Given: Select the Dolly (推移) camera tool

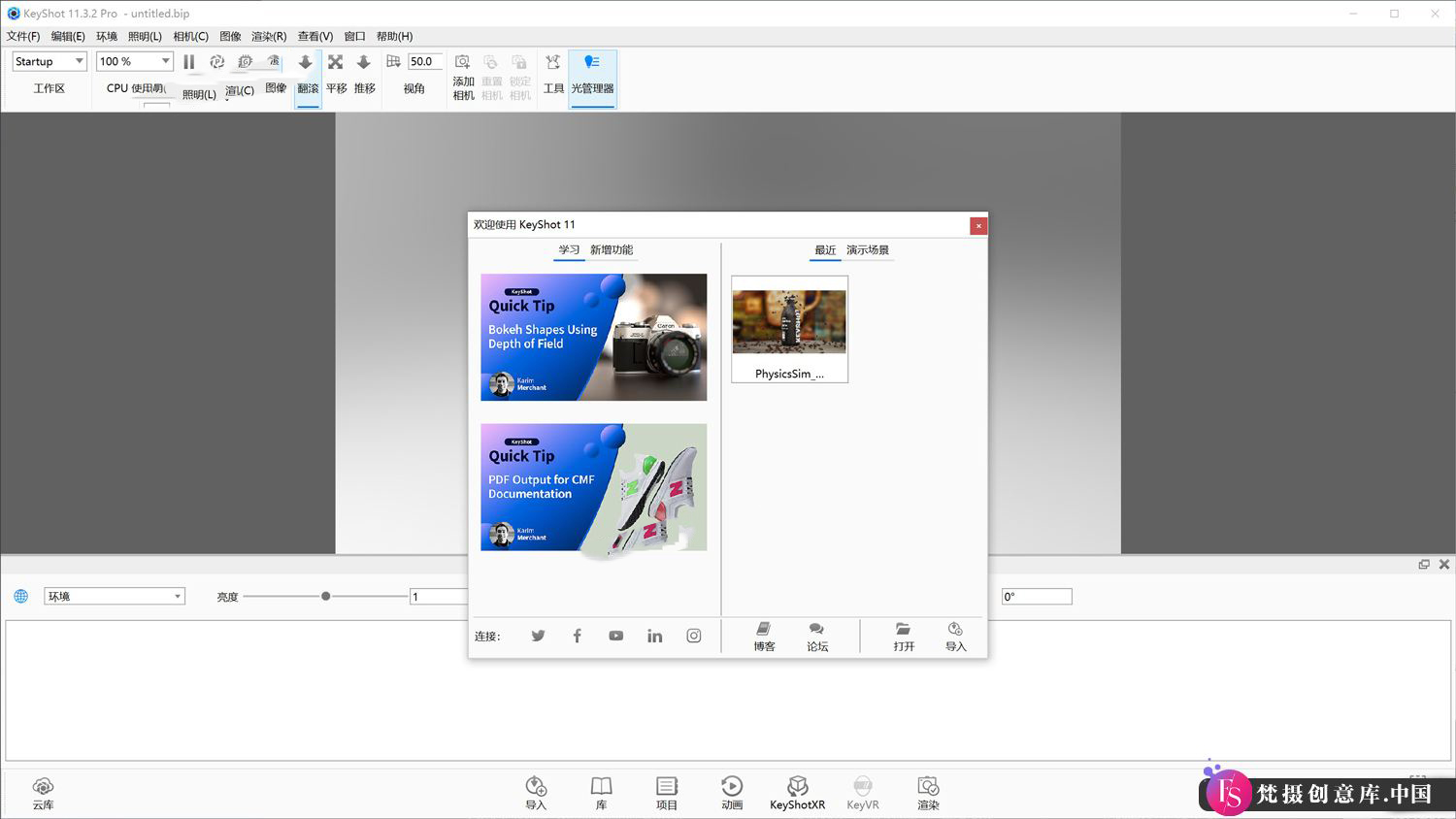Looking at the screenshot, I should [x=364, y=75].
